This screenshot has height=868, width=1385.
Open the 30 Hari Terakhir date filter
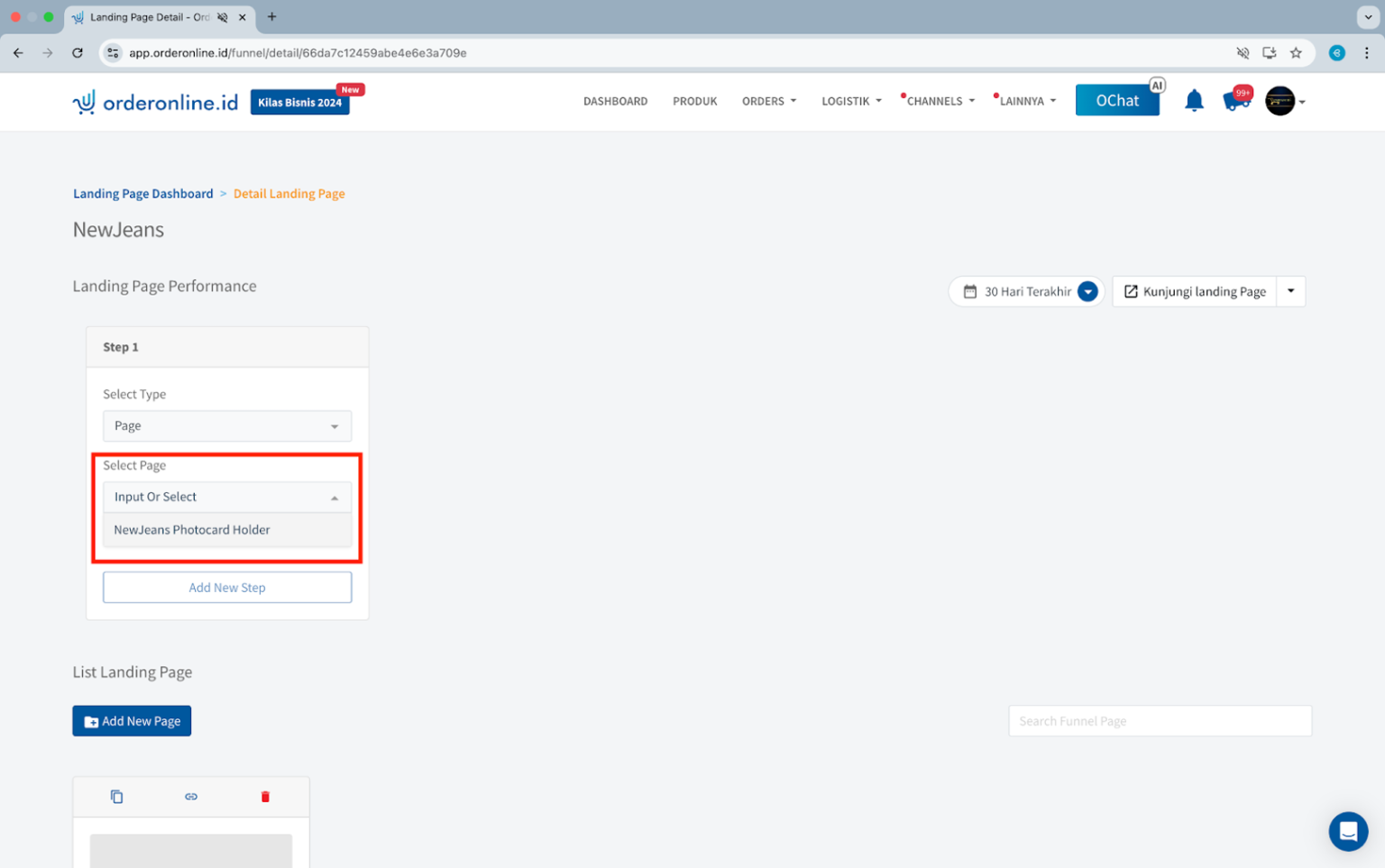point(1027,292)
